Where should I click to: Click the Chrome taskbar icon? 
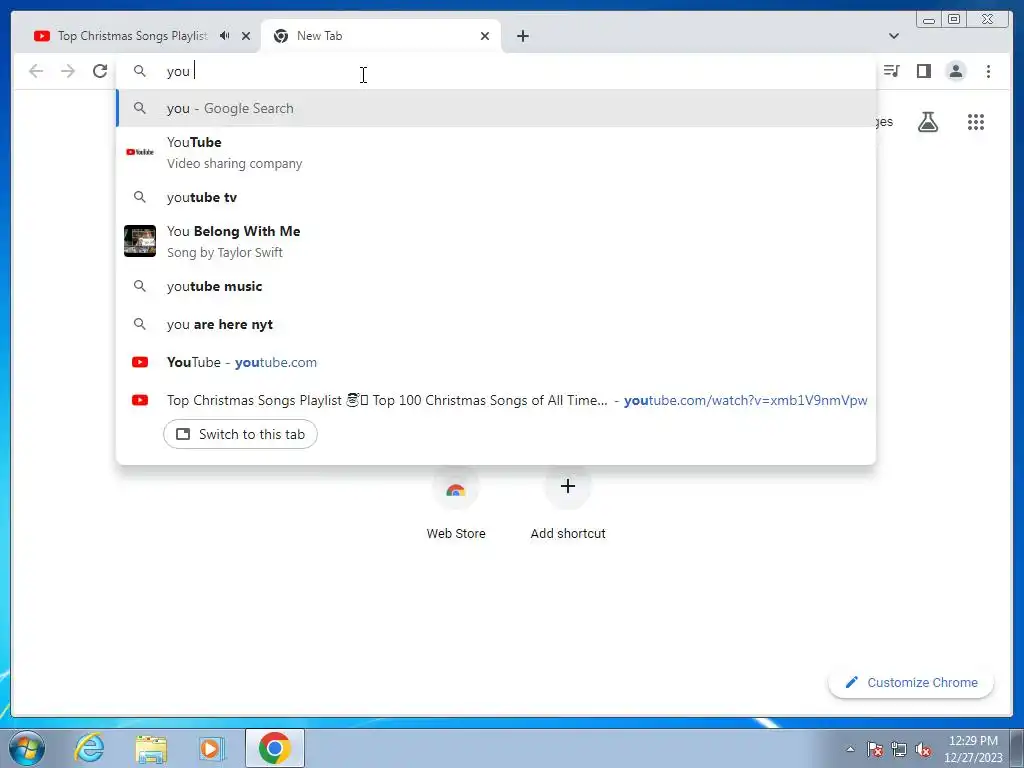(274, 748)
